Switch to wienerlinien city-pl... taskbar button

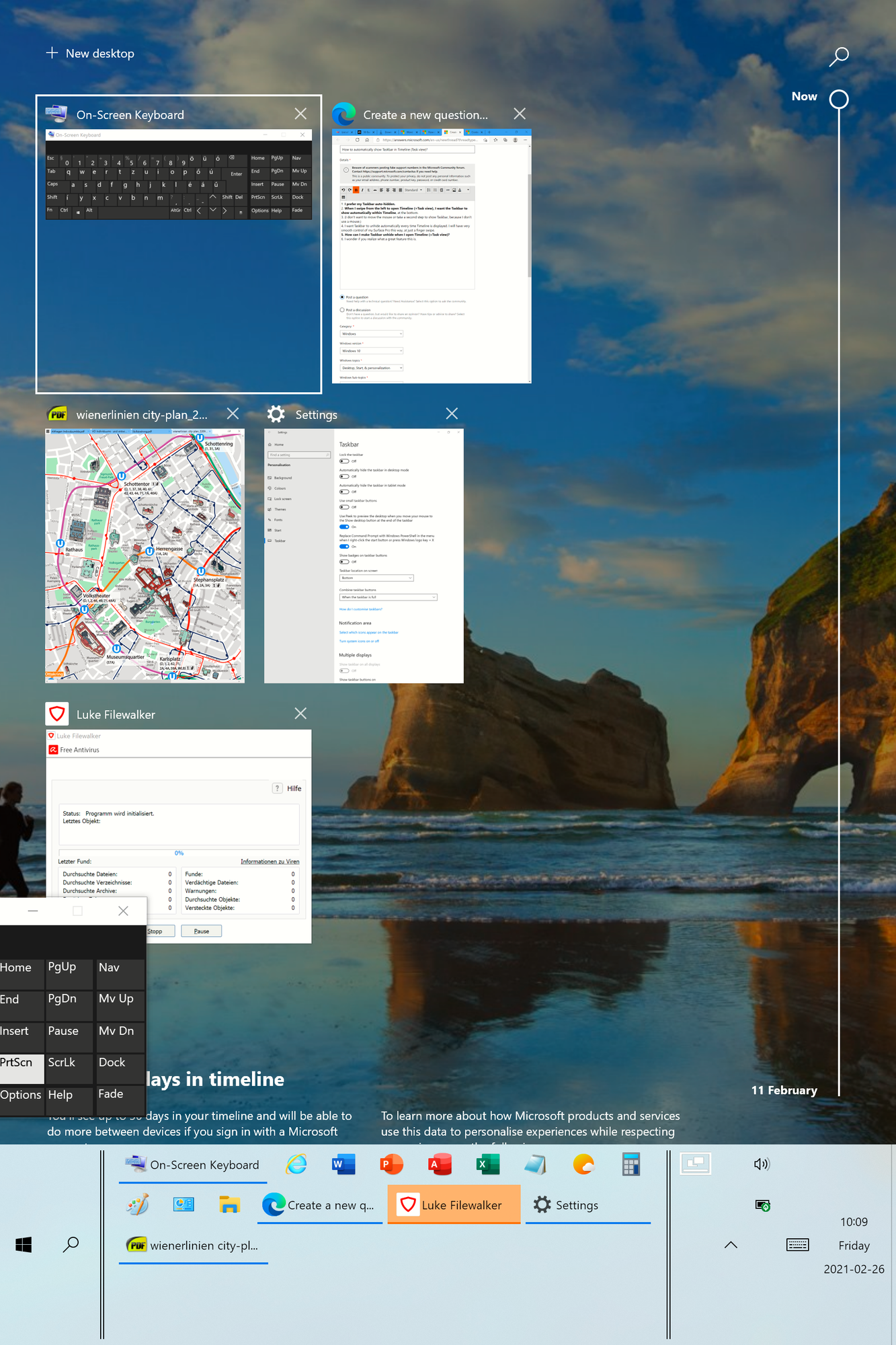click(x=194, y=1245)
